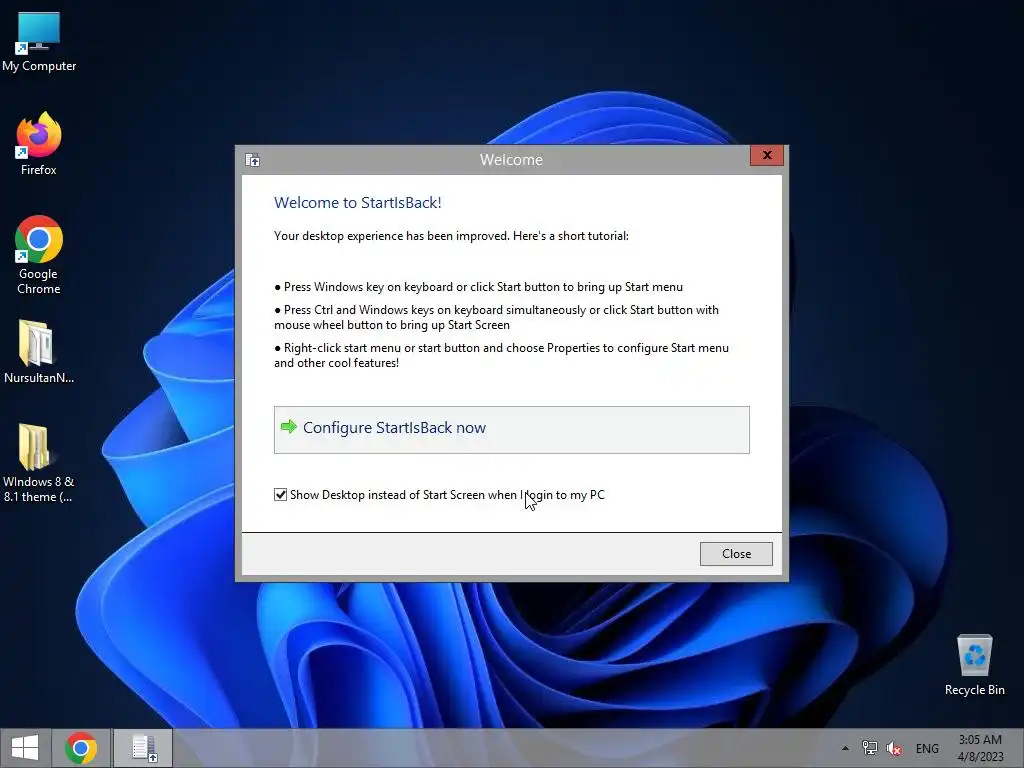Click the 'Press Windows key on keyboard' bullet
The width and height of the screenshot is (1024, 768).
tap(479, 287)
